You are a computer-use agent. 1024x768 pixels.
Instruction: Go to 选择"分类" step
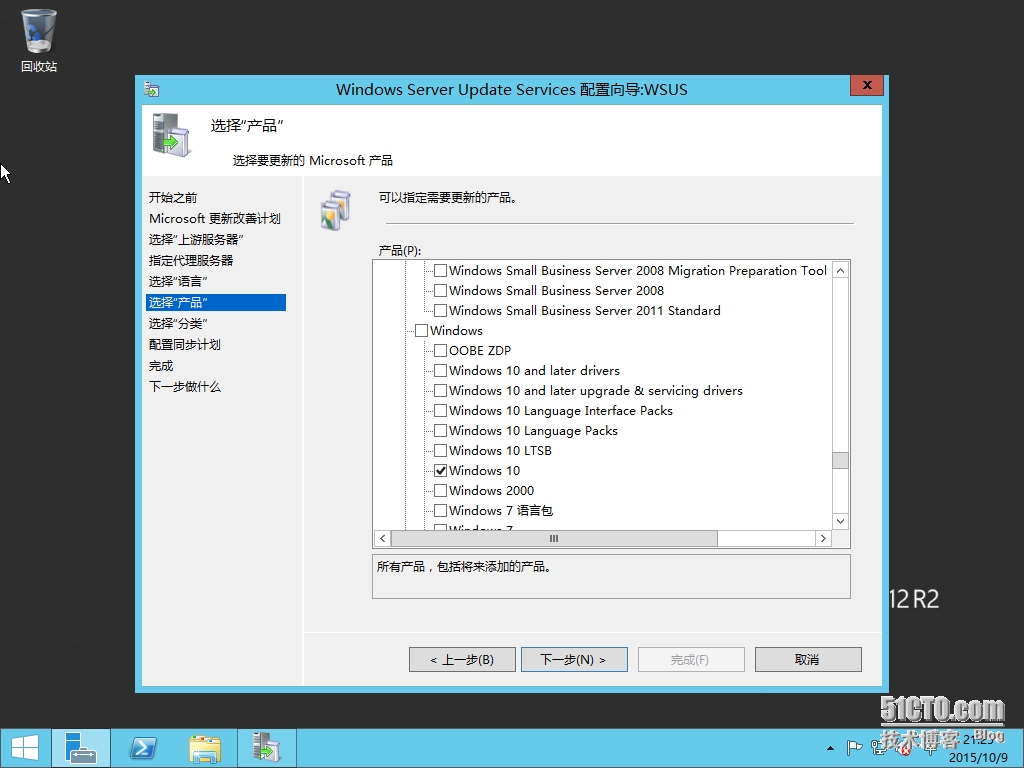[178, 323]
